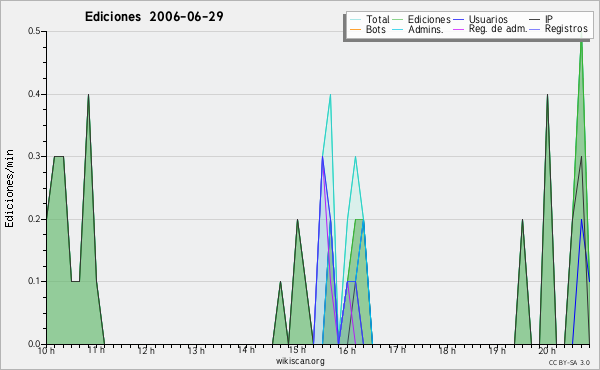Screen dimensions: 600x370
Task: Click the 'wikiscan.org' footer text
Action: pyautogui.click(x=300, y=361)
